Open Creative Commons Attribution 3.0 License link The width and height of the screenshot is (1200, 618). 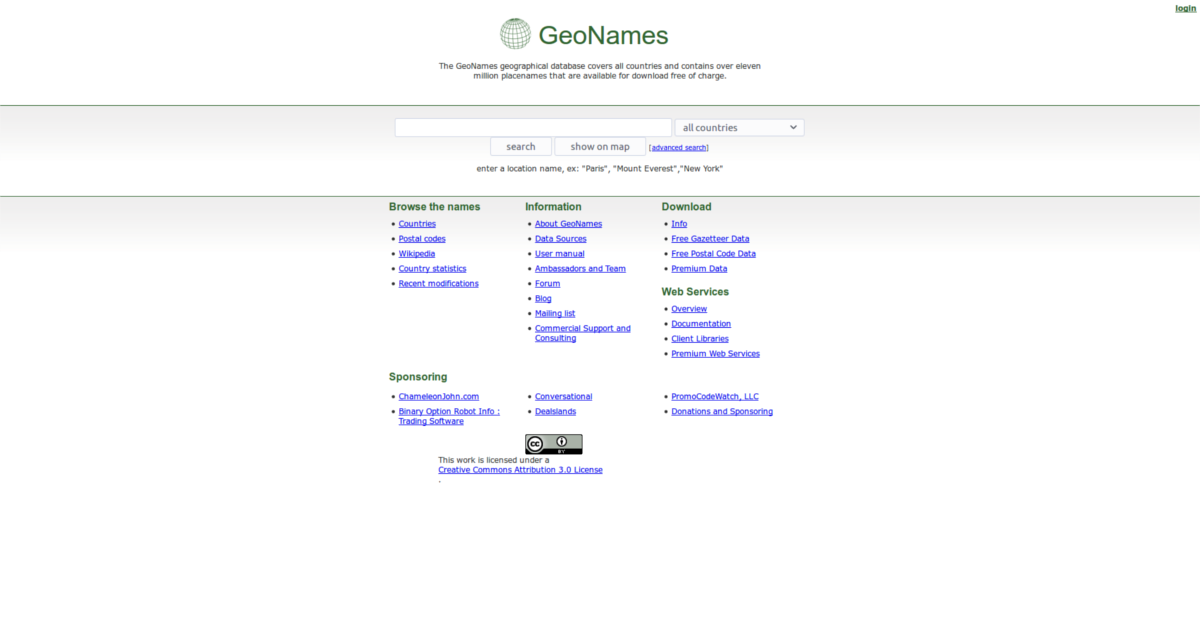point(520,470)
